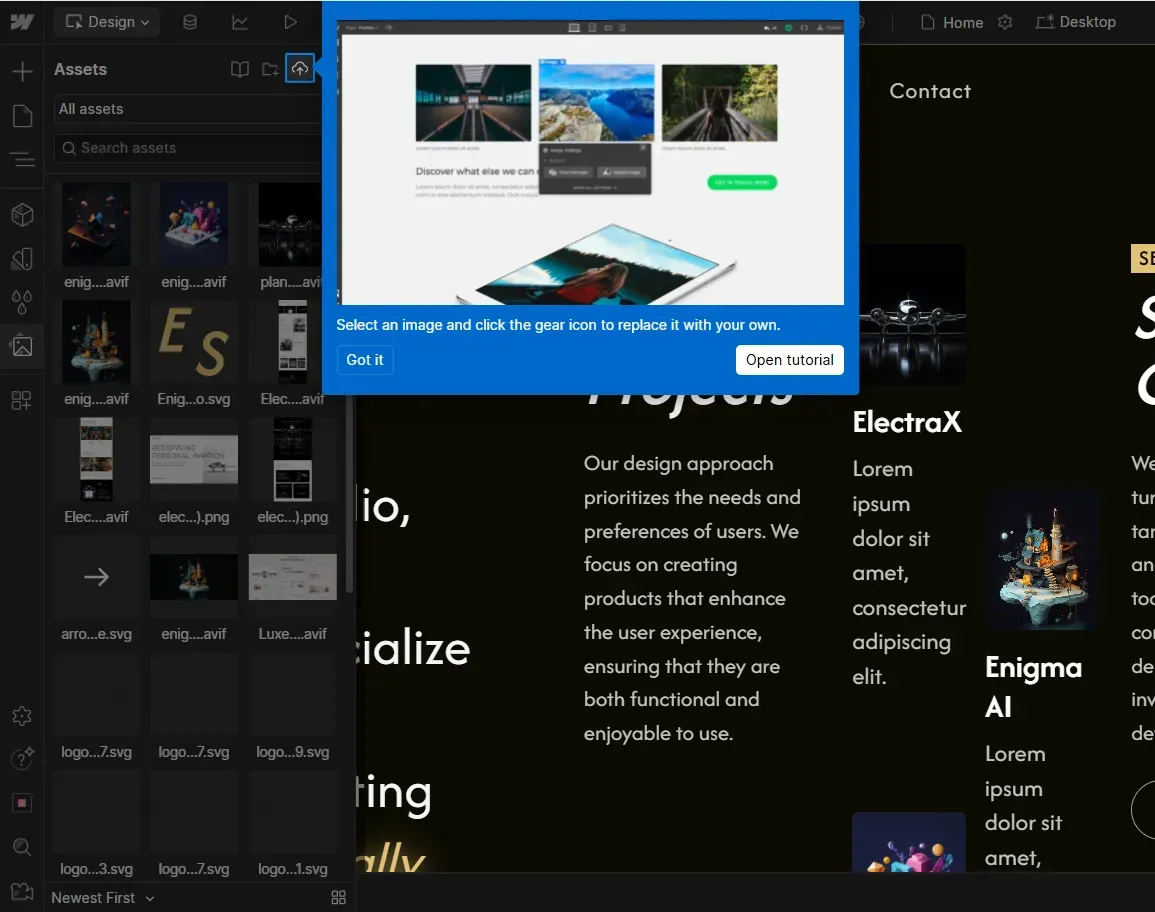Screen dimensions: 1155x912
Task: Open the Navigator panel icon
Action: point(22,159)
